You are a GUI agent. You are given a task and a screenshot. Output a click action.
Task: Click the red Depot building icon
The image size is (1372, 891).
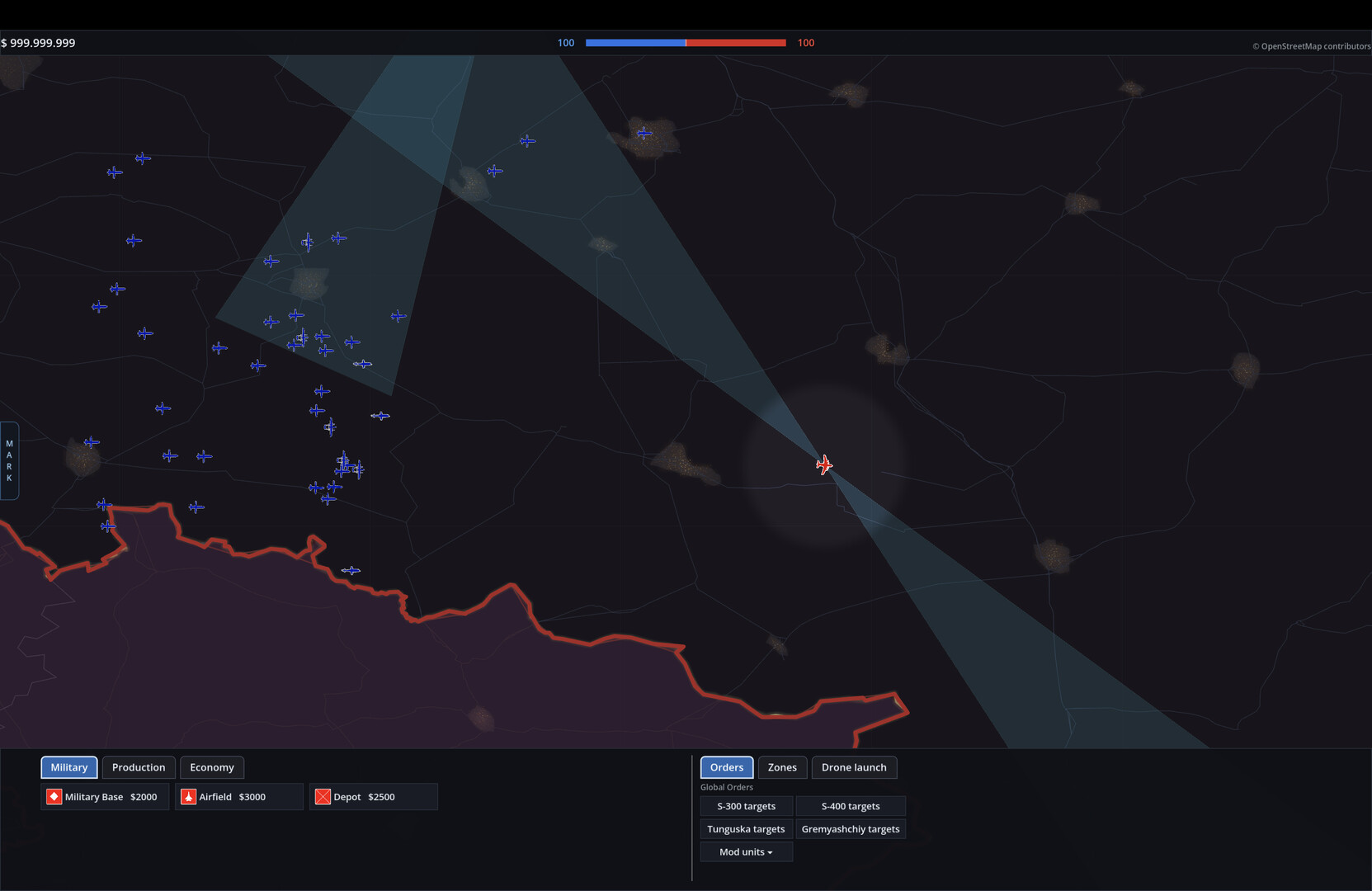coord(323,797)
